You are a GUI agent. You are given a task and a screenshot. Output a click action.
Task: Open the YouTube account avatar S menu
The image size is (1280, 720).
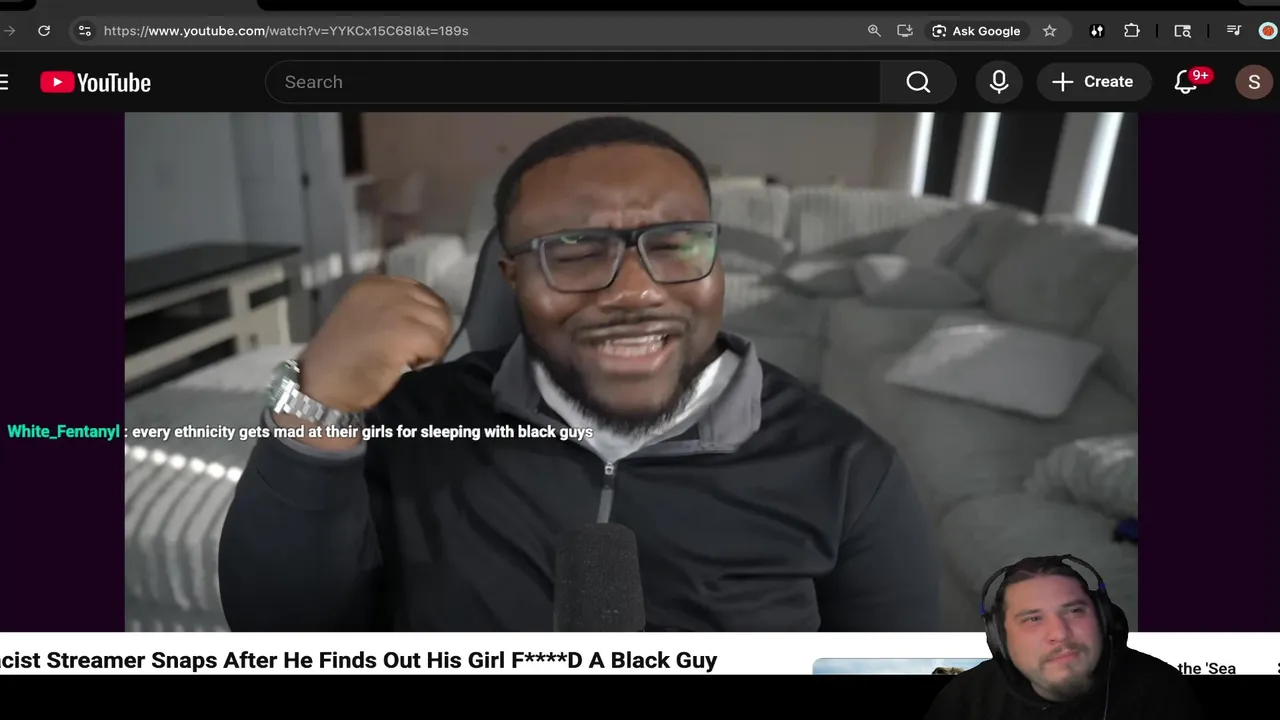(x=1254, y=82)
